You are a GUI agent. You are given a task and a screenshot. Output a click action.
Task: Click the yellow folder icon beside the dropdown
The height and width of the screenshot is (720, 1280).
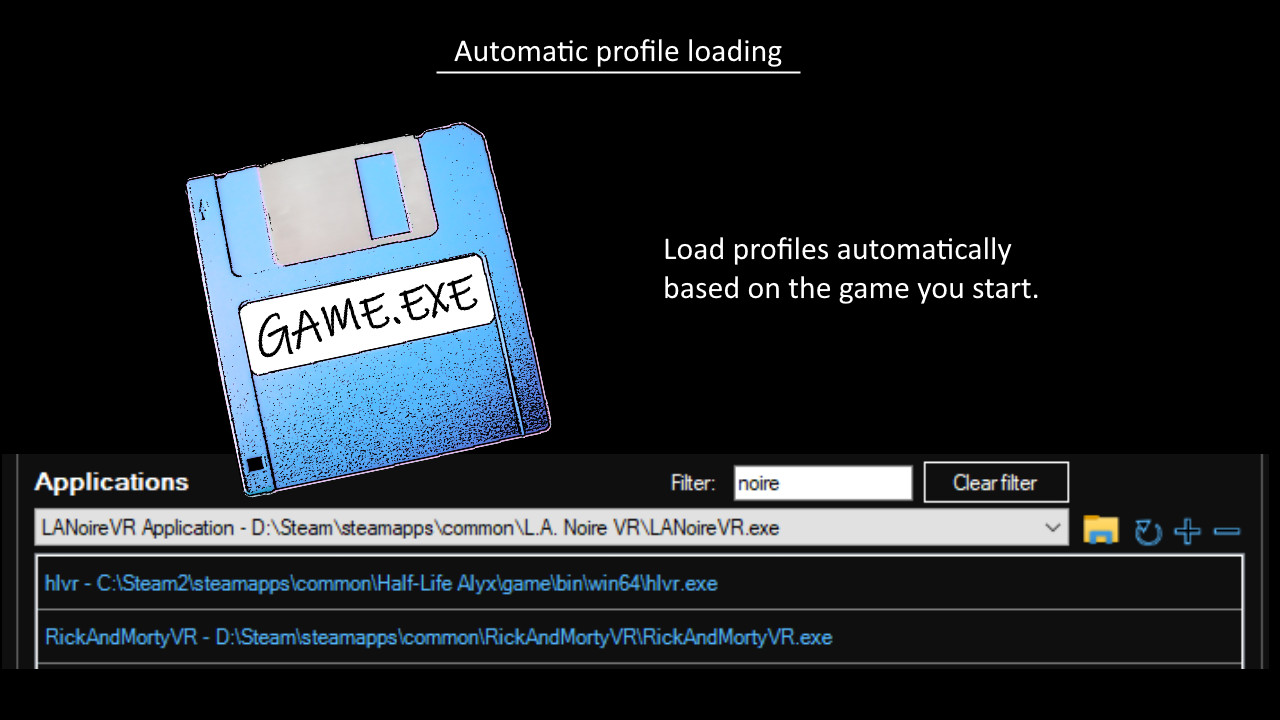click(1100, 528)
